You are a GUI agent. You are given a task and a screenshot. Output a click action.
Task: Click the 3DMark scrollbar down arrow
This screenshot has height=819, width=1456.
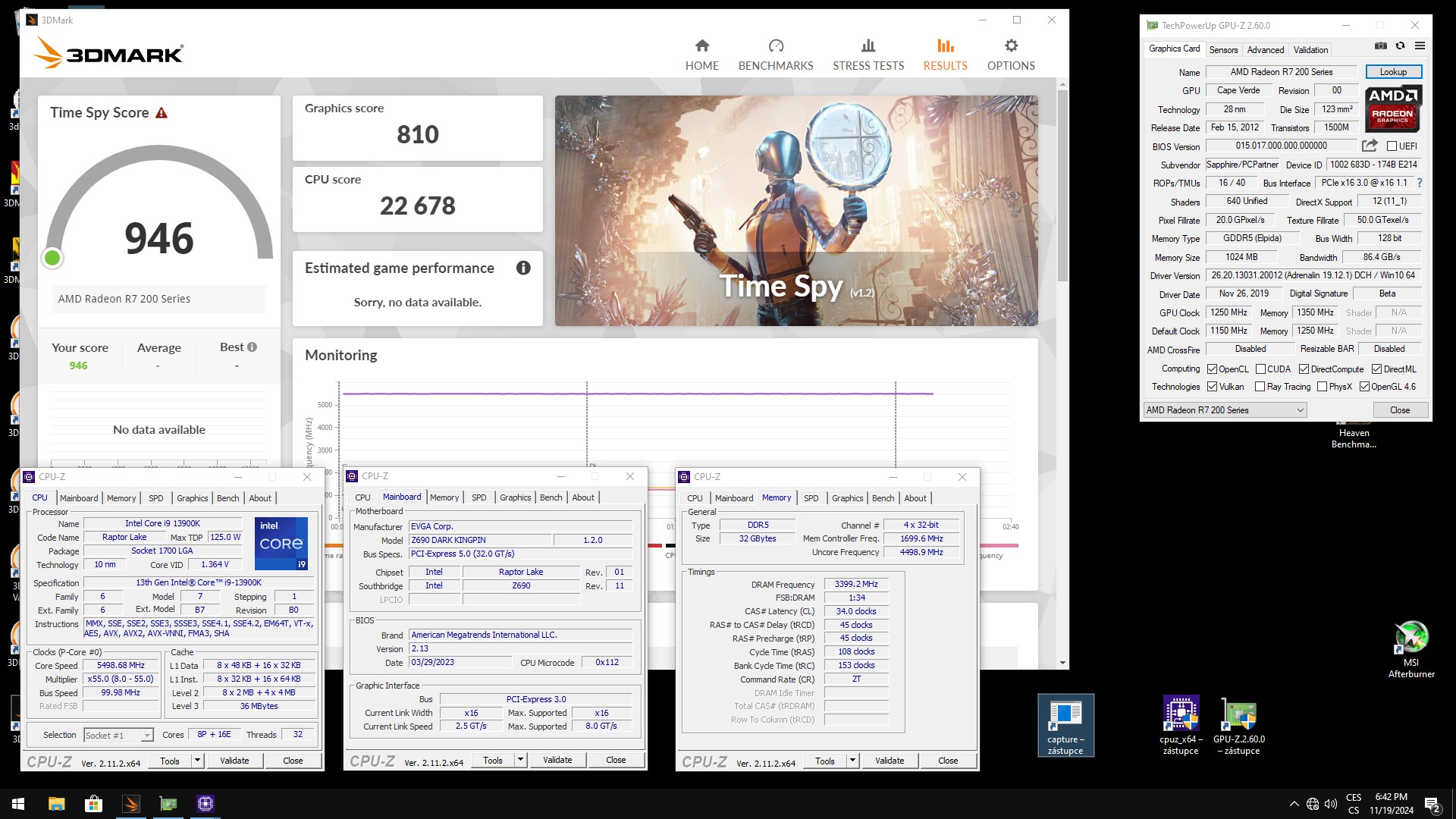1062,662
